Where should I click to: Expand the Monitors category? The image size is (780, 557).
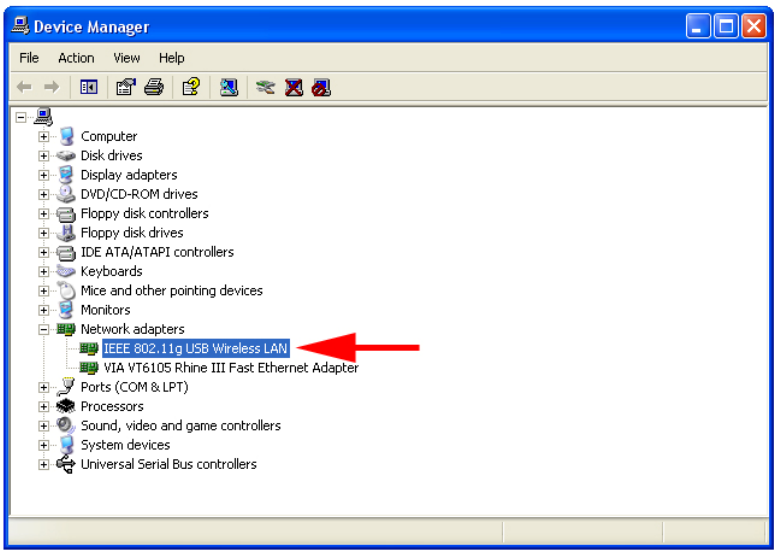pos(44,310)
